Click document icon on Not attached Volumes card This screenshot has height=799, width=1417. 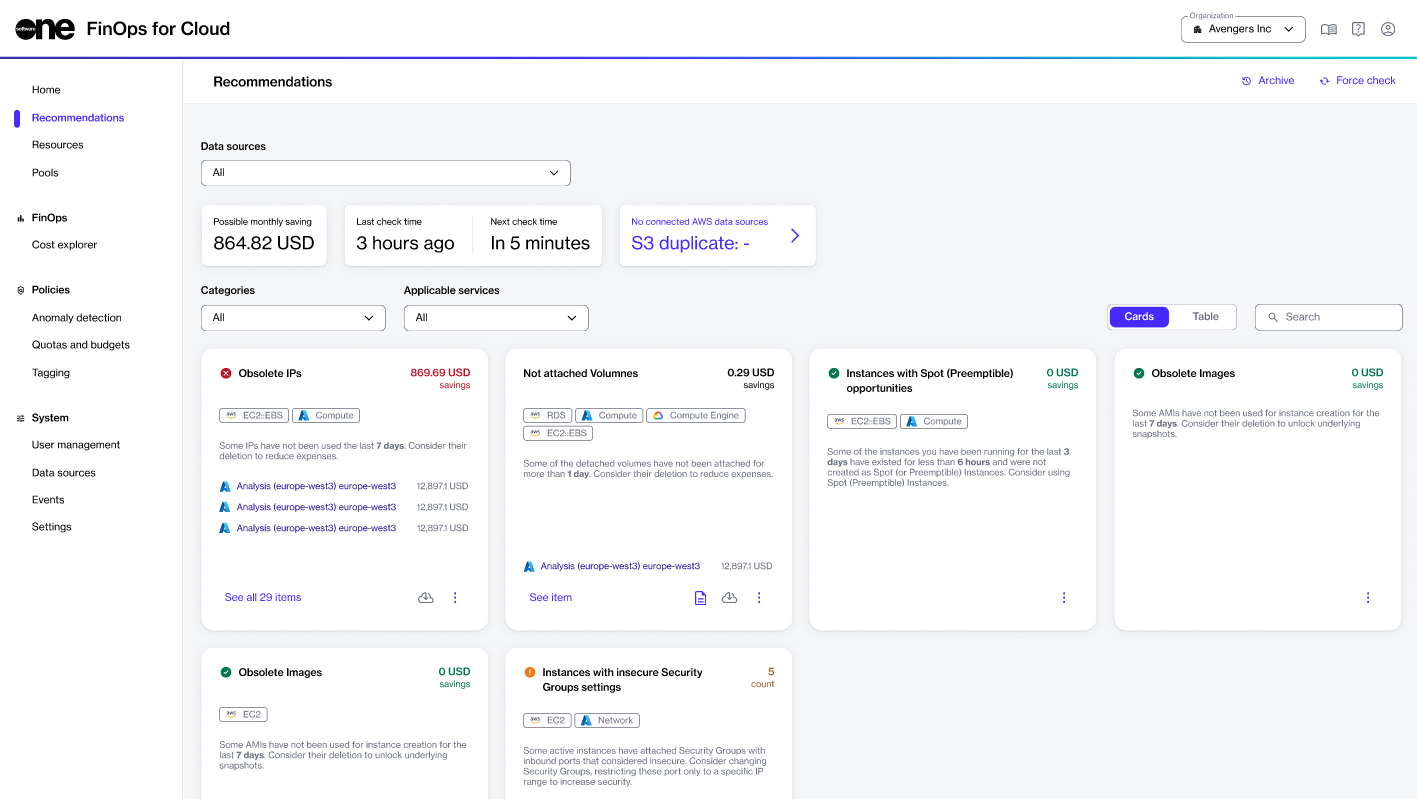pos(700,598)
